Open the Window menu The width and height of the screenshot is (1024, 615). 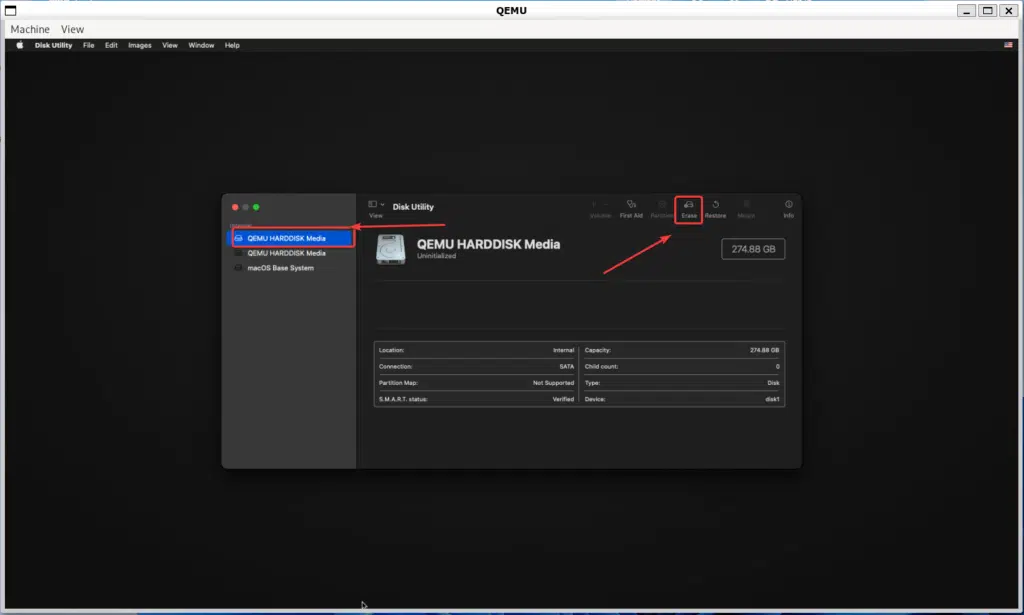tap(201, 45)
